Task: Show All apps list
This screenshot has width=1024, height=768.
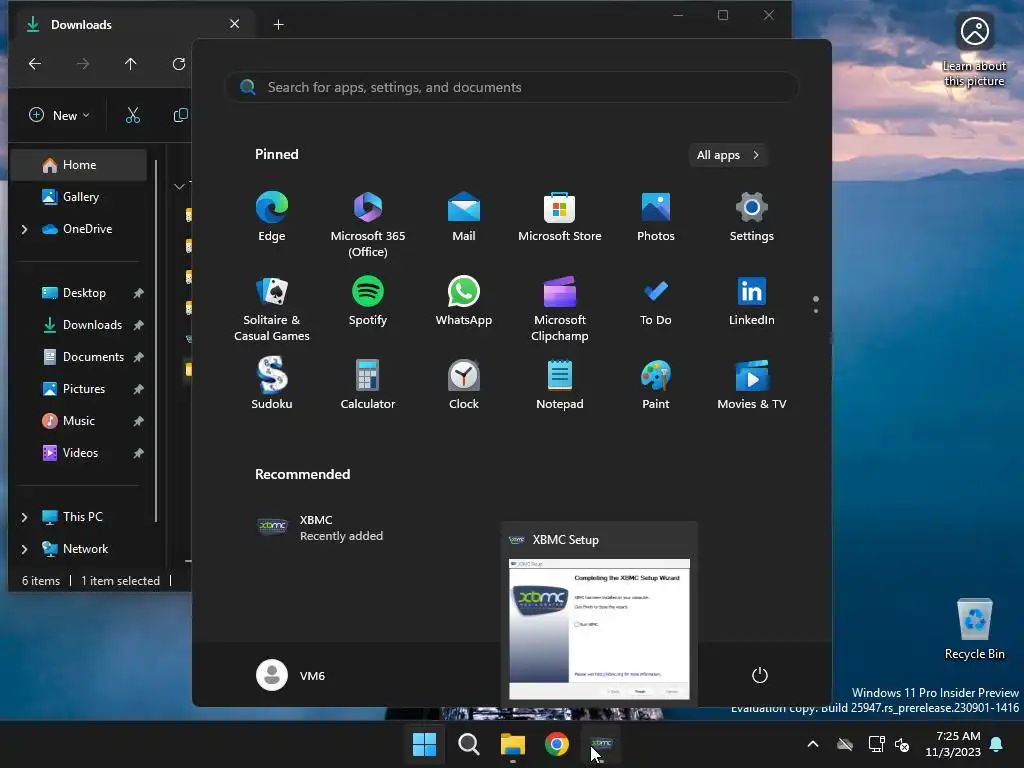Action: 728,155
